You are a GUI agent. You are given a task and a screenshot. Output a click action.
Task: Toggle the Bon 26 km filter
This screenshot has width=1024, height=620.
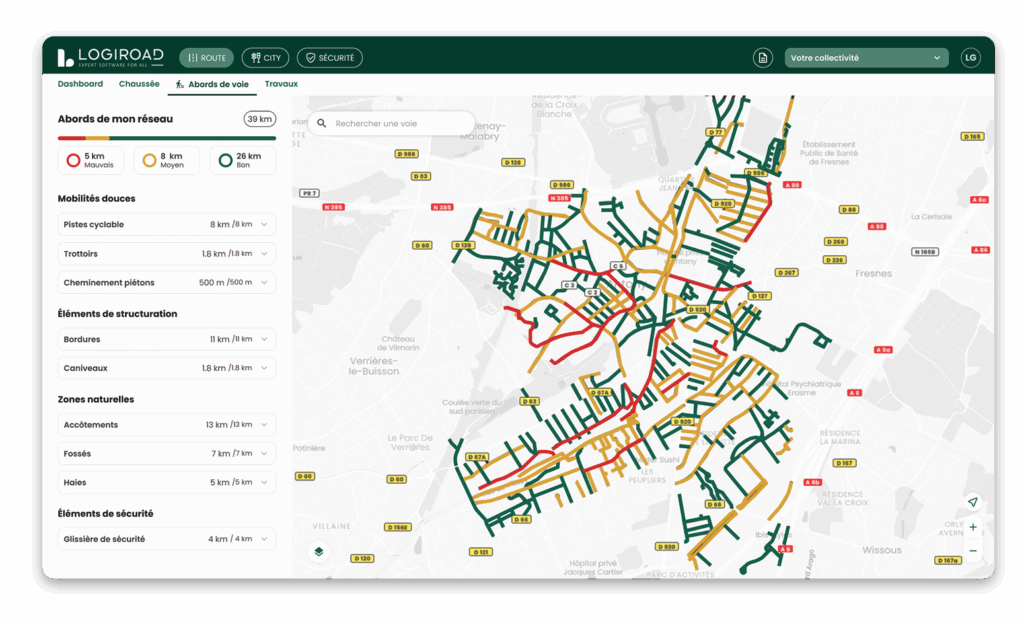[x=242, y=160]
